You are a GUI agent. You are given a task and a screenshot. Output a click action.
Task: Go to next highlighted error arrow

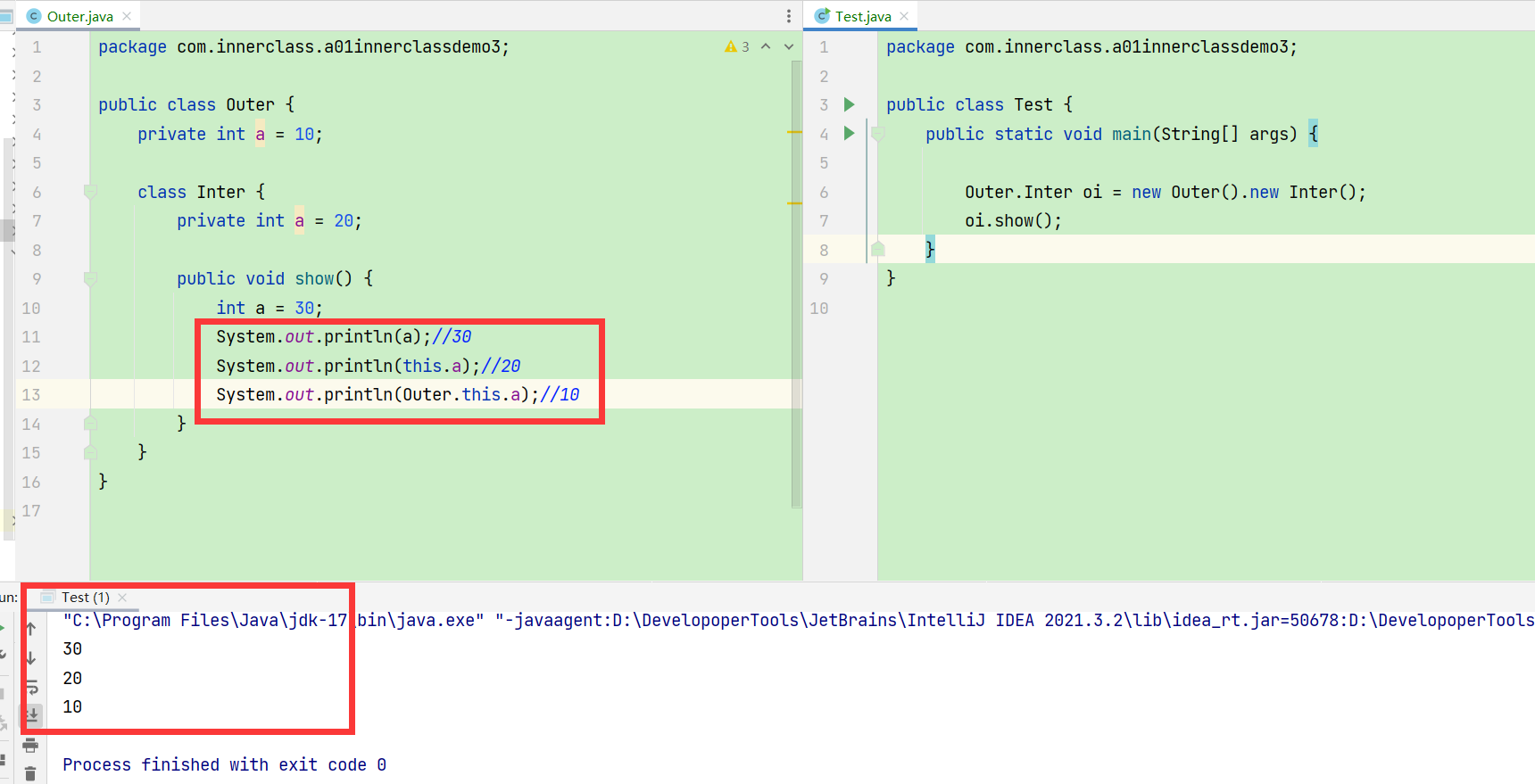789,46
